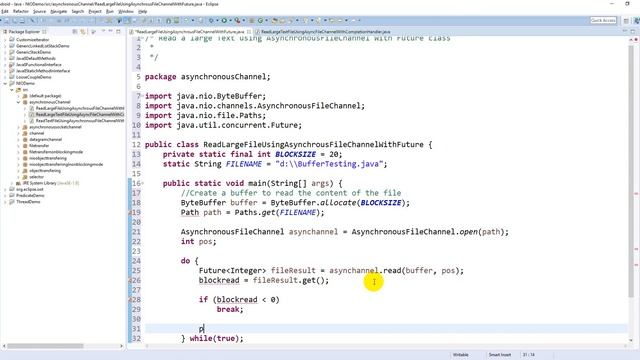Open the Navigate menu
This screenshot has height=360, width=640.
click(x=58, y=11)
